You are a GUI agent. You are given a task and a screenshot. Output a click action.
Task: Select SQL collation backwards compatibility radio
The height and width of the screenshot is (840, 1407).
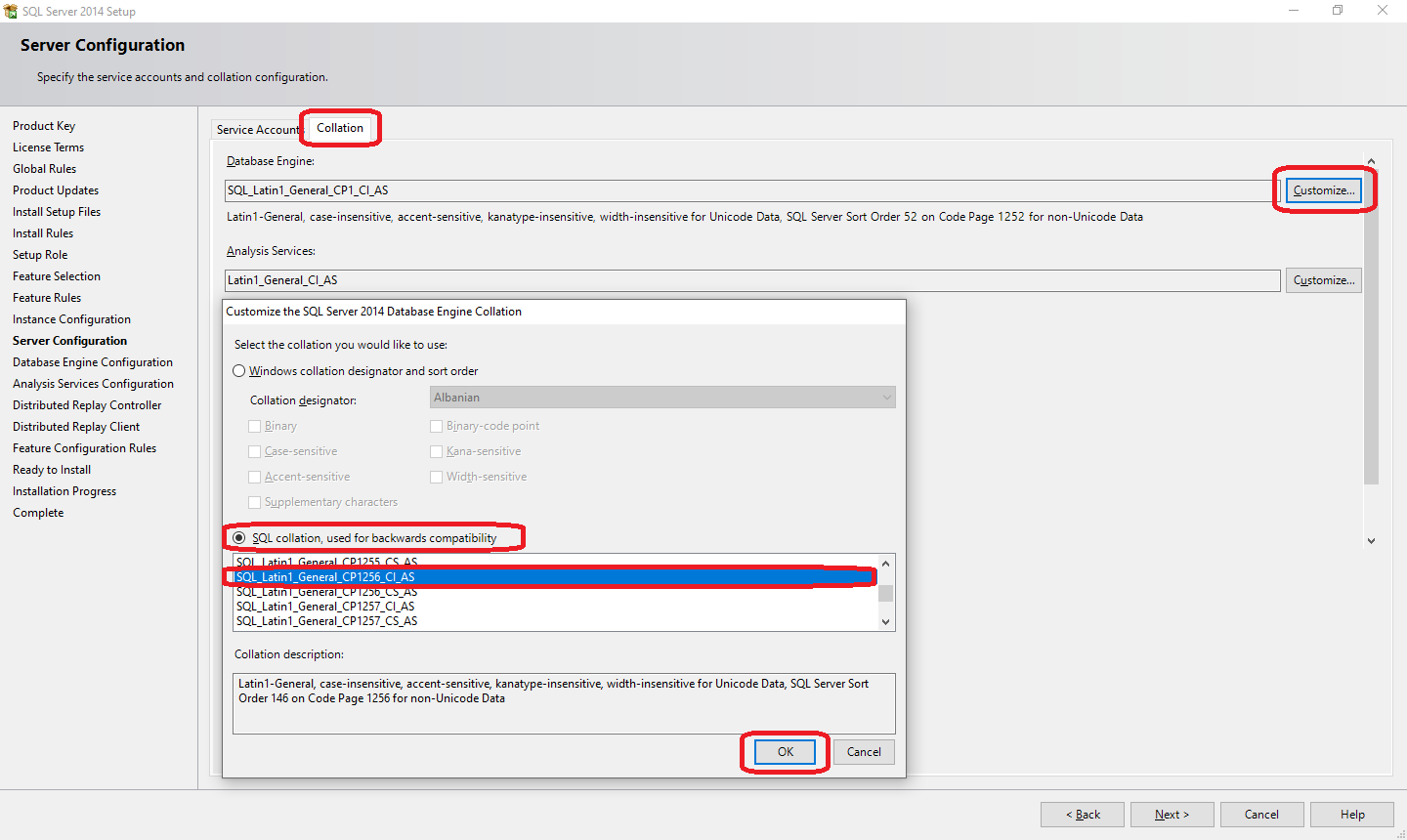[239, 538]
